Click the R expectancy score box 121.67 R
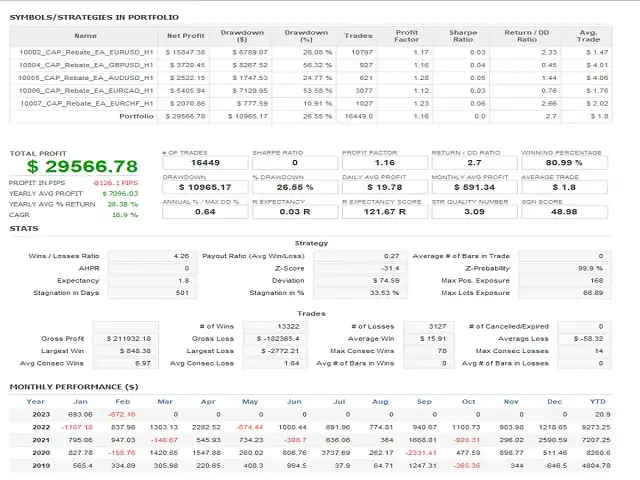 [384, 212]
